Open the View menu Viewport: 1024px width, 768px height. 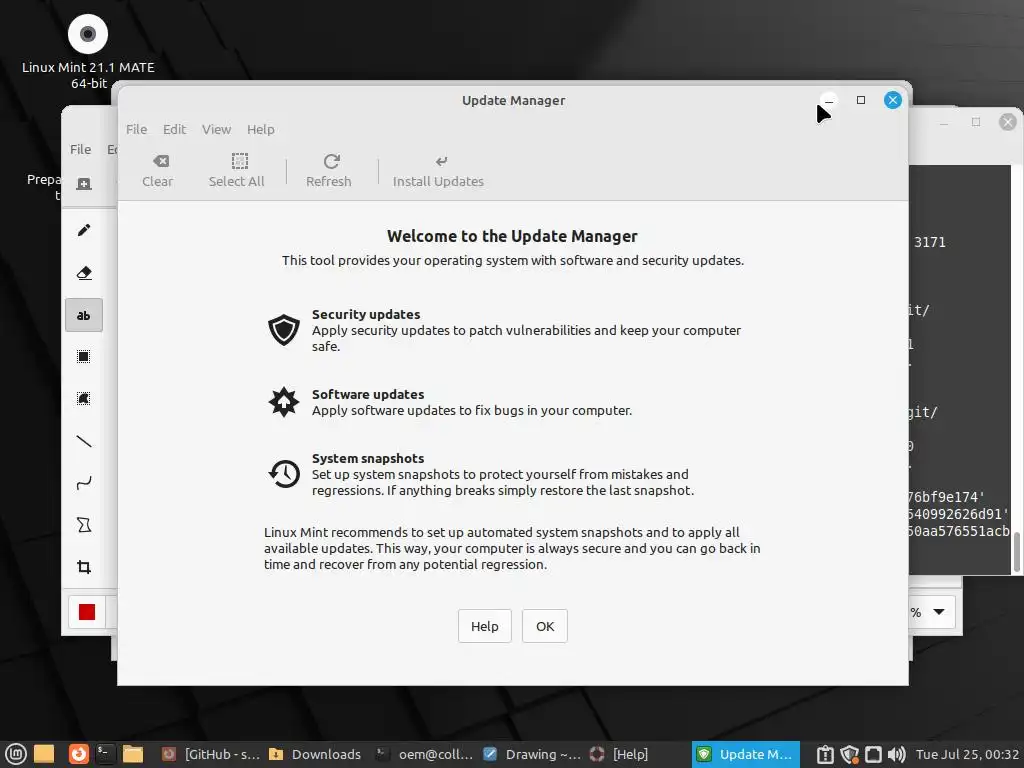[x=216, y=129]
